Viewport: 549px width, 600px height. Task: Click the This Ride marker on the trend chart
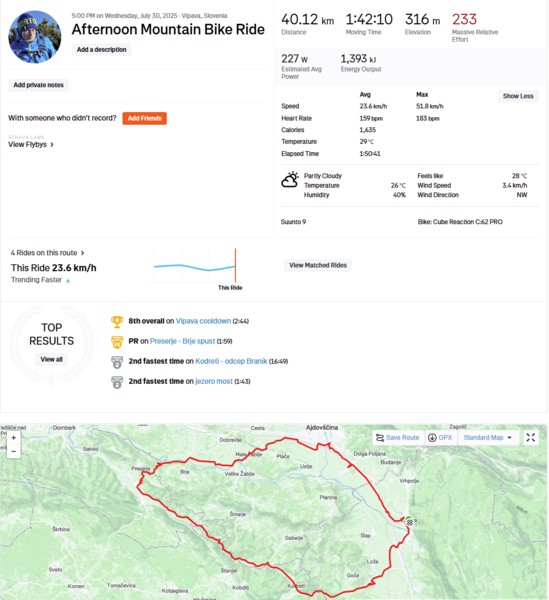click(235, 266)
